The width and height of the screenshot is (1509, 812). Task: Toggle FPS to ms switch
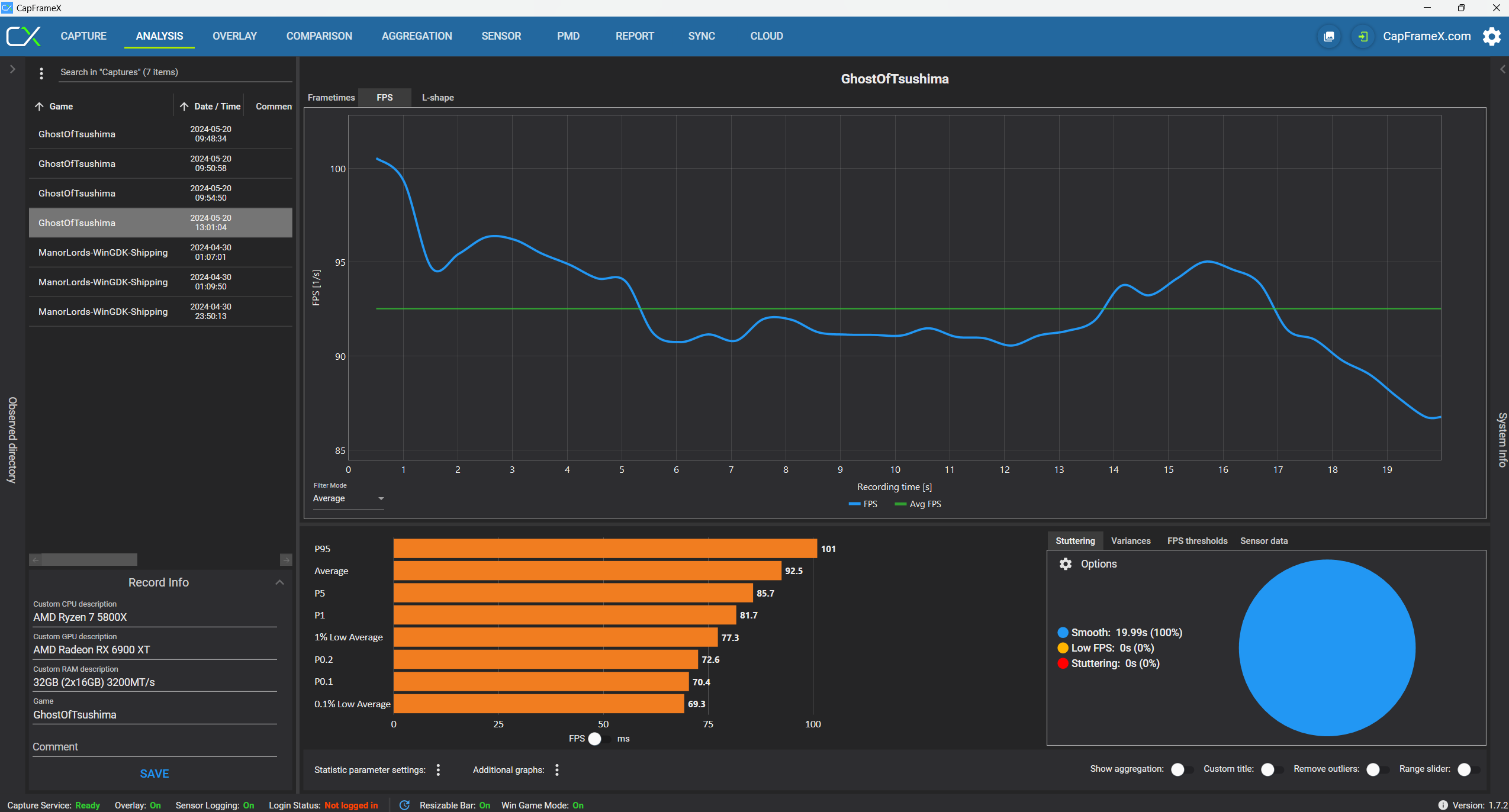[600, 739]
